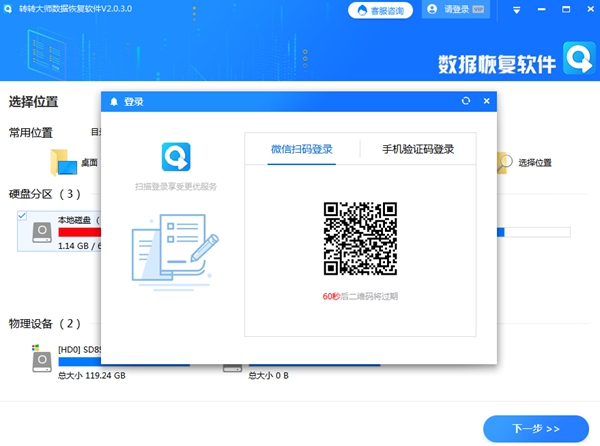
Task: Click the 60秒后二维码将过期 notice
Action: tap(360, 296)
